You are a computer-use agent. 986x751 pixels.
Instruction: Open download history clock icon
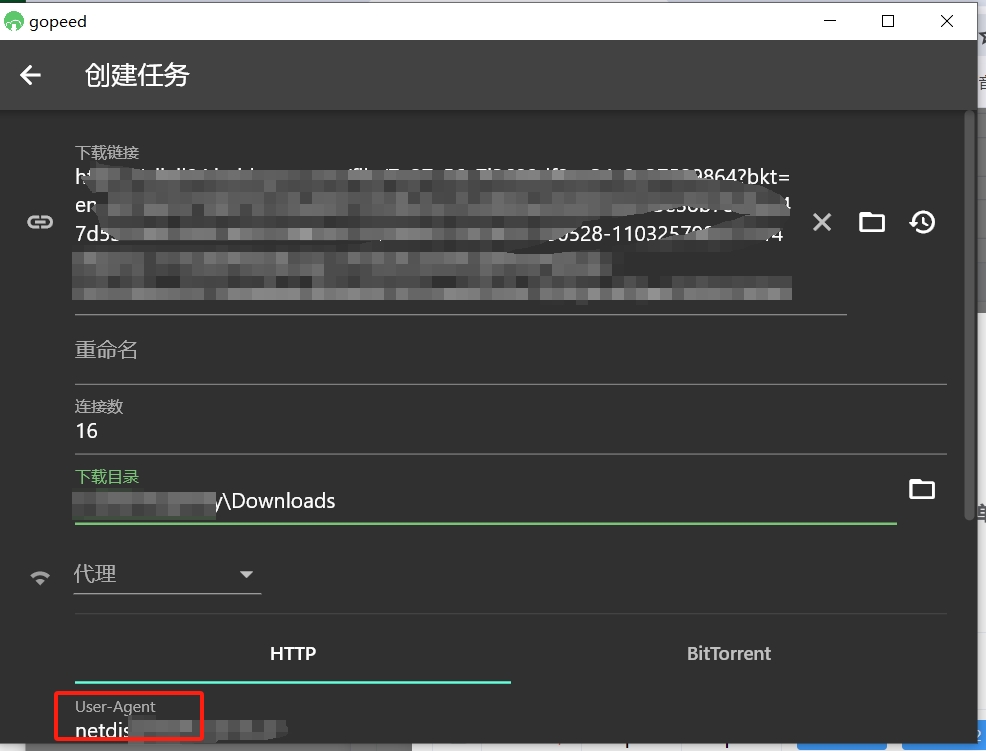pos(922,222)
